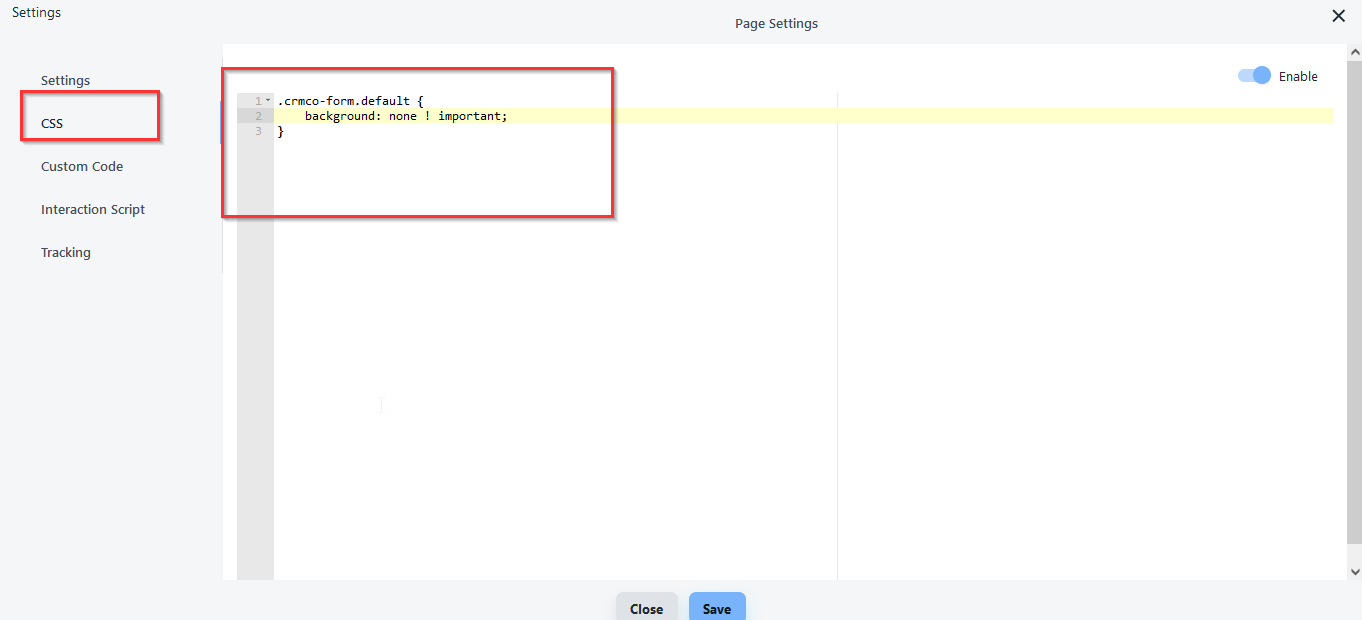Click line number 1 in the gutter
The image size is (1362, 620).
pyautogui.click(x=257, y=101)
